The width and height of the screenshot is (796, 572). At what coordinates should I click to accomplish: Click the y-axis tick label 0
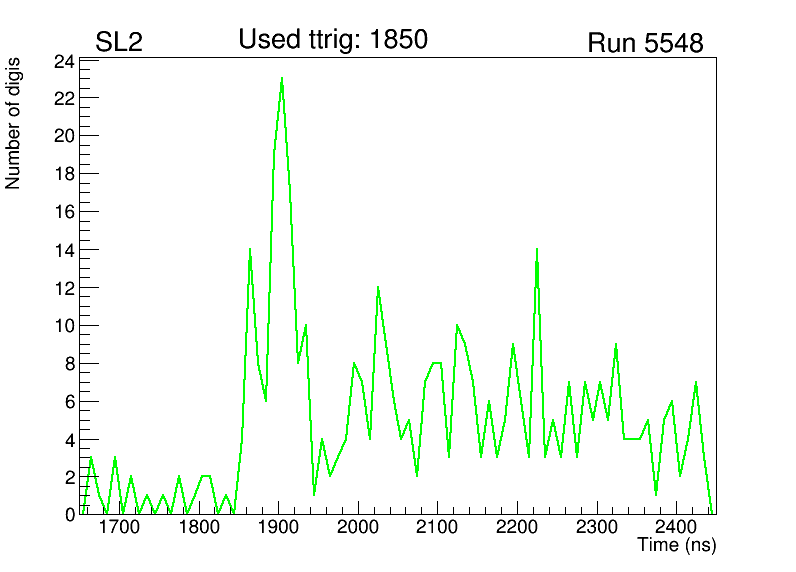(x=69, y=514)
